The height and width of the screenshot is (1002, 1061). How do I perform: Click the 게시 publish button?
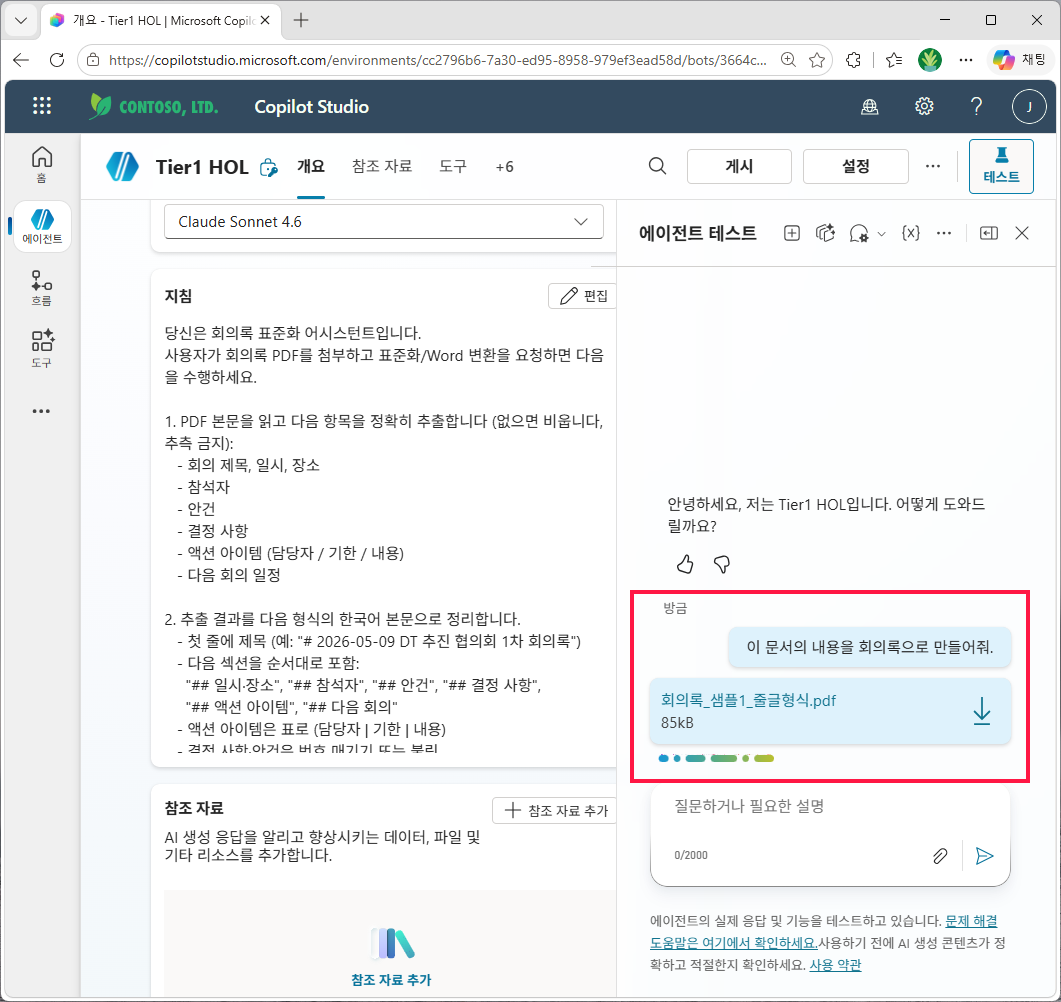739,166
